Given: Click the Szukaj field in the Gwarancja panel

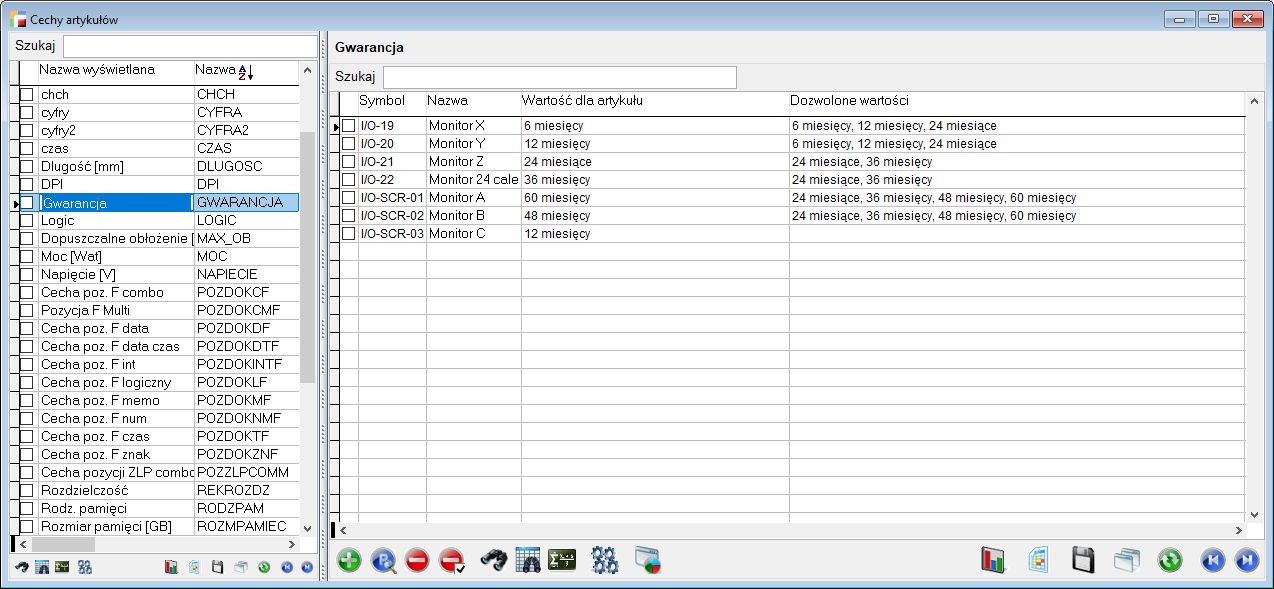Looking at the screenshot, I should tap(559, 77).
